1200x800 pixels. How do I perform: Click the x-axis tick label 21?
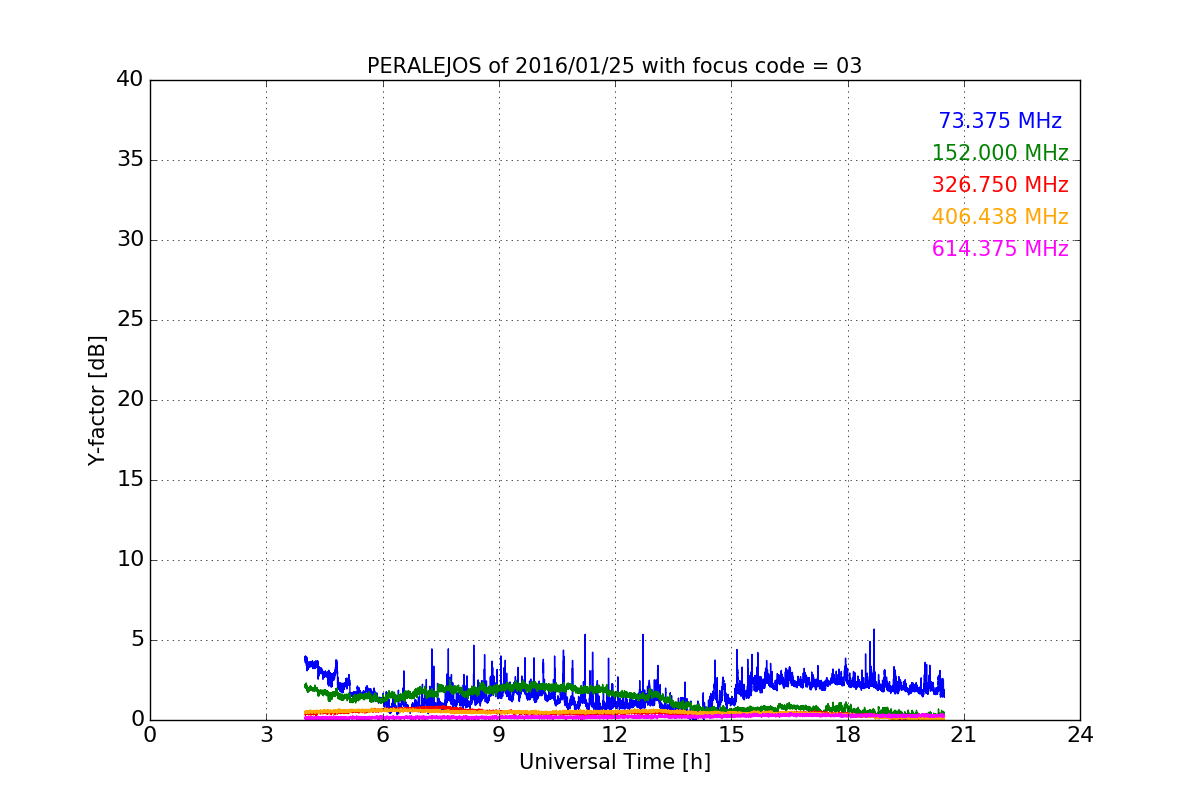click(964, 735)
